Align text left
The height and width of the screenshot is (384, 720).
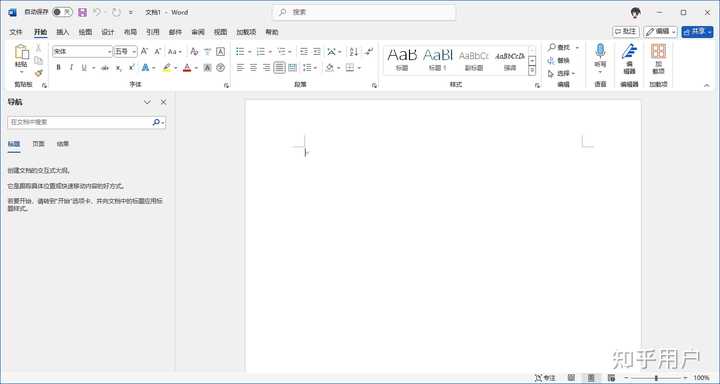[240, 68]
